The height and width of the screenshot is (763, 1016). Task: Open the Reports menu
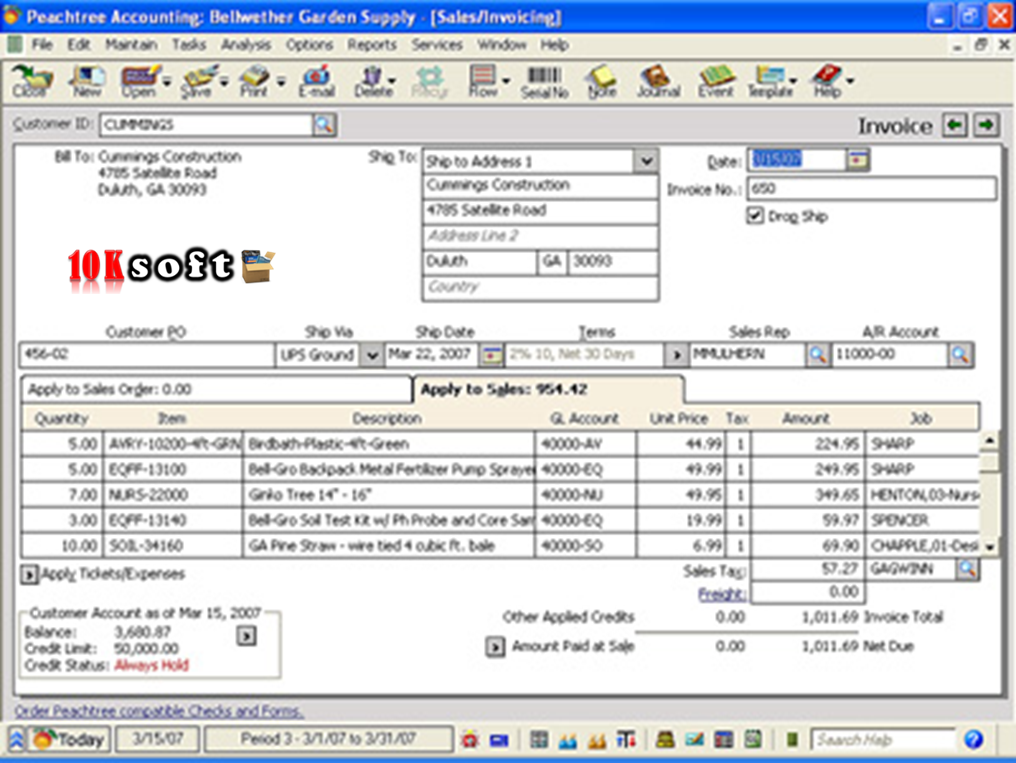coord(371,45)
